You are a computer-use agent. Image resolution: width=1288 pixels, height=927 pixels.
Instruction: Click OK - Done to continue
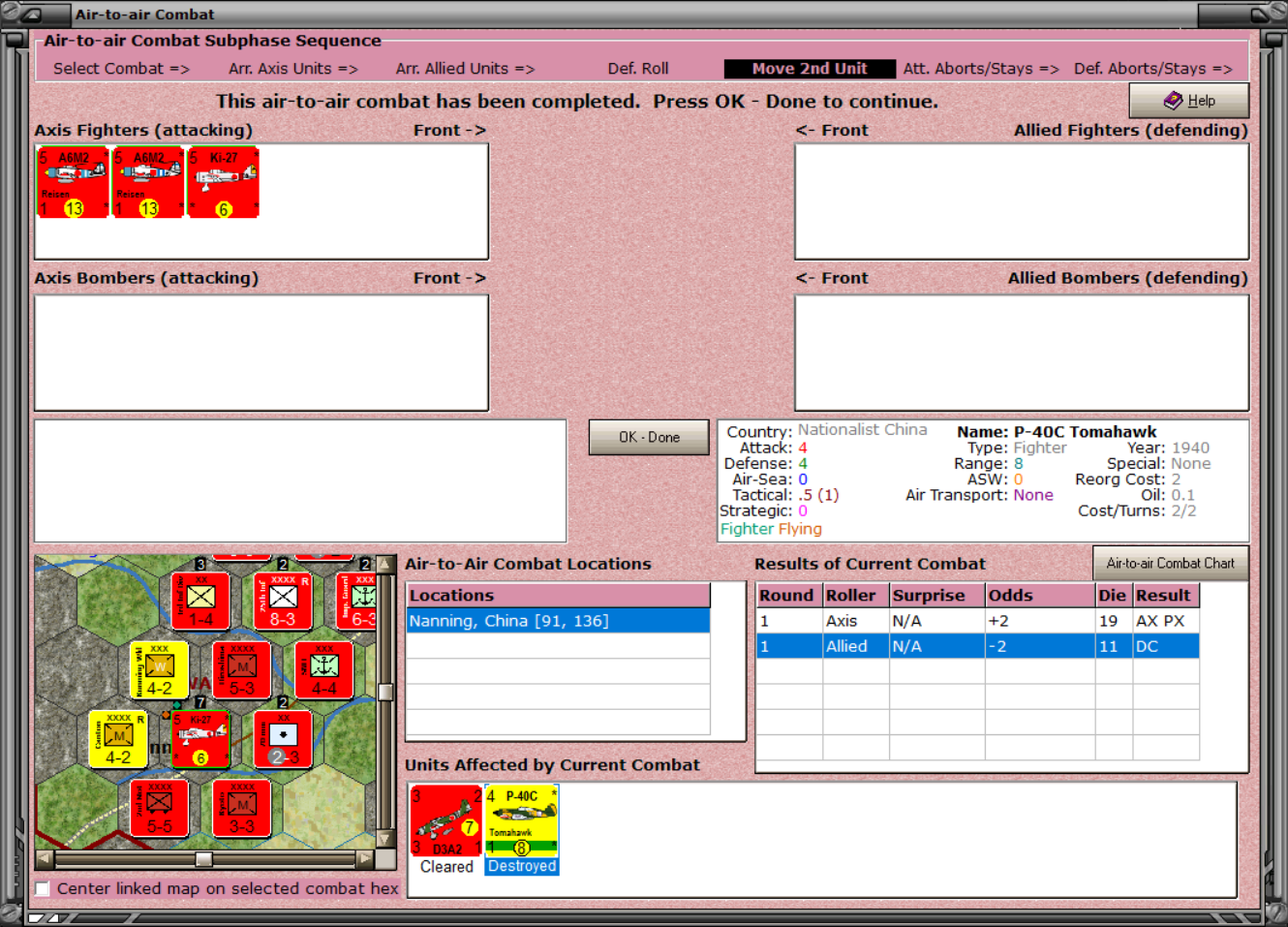pyautogui.click(x=650, y=438)
